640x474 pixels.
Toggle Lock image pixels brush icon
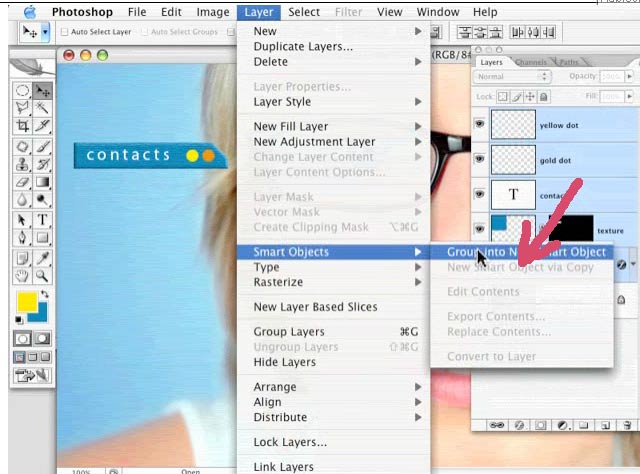pyautogui.click(x=517, y=97)
